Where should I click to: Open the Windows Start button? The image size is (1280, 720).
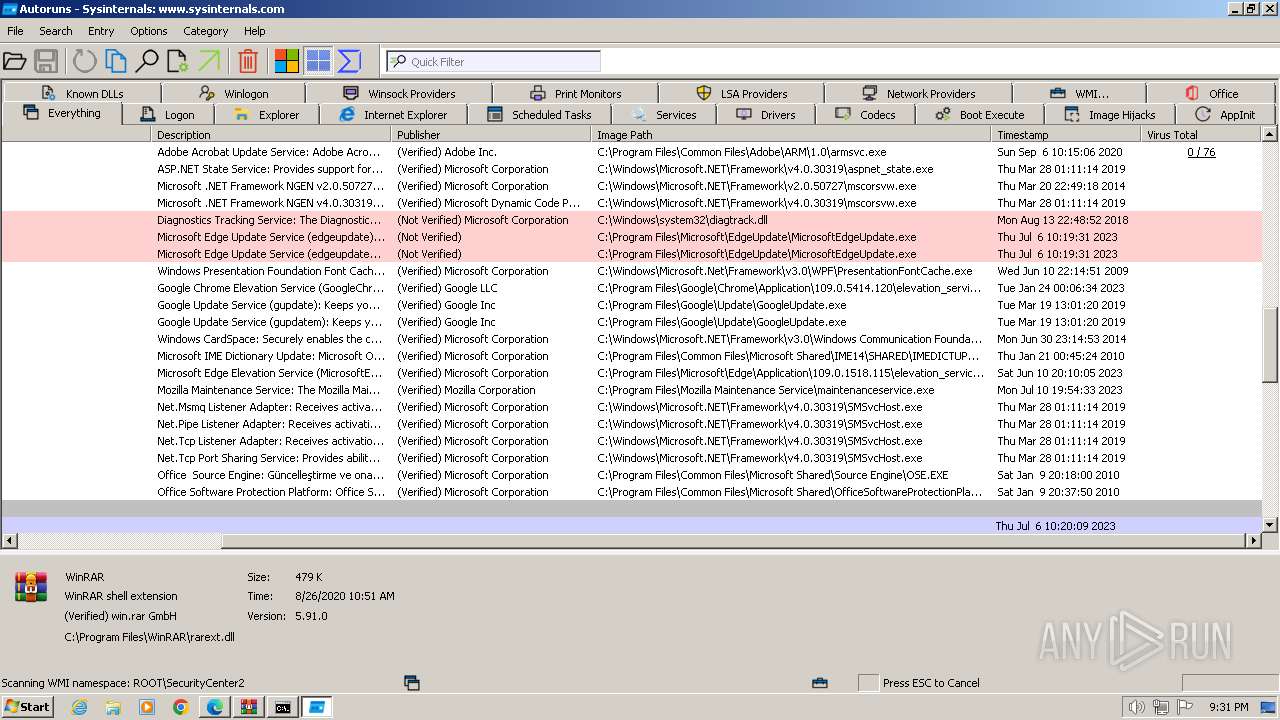[28, 707]
